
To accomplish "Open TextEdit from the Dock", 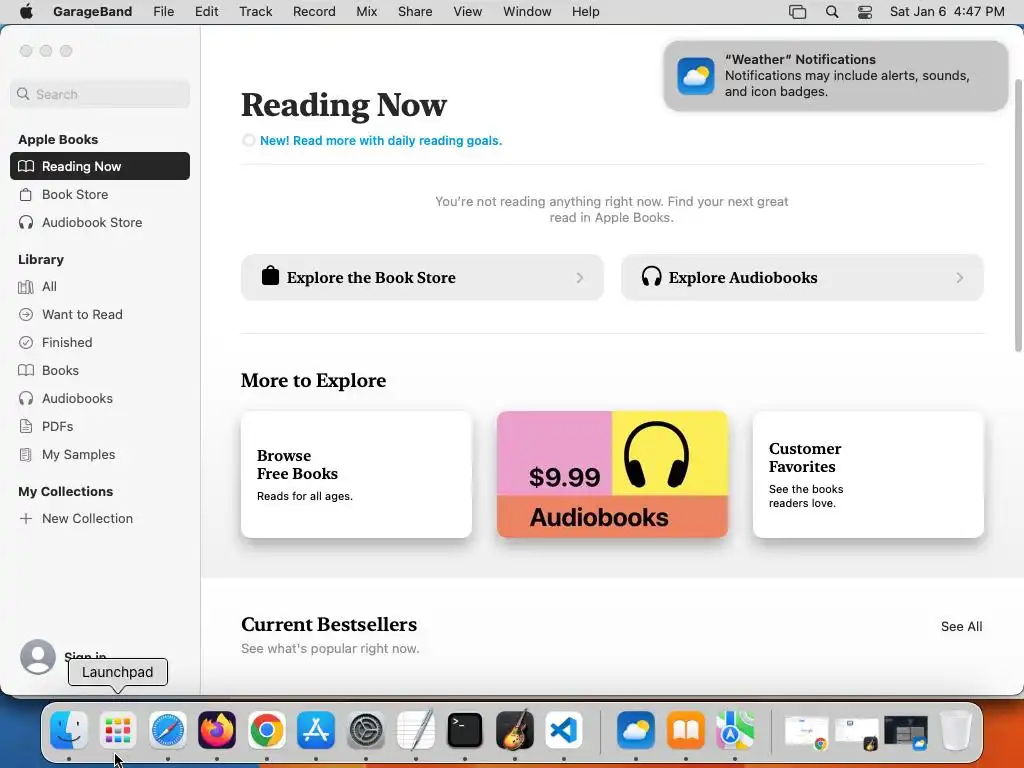I will point(415,730).
